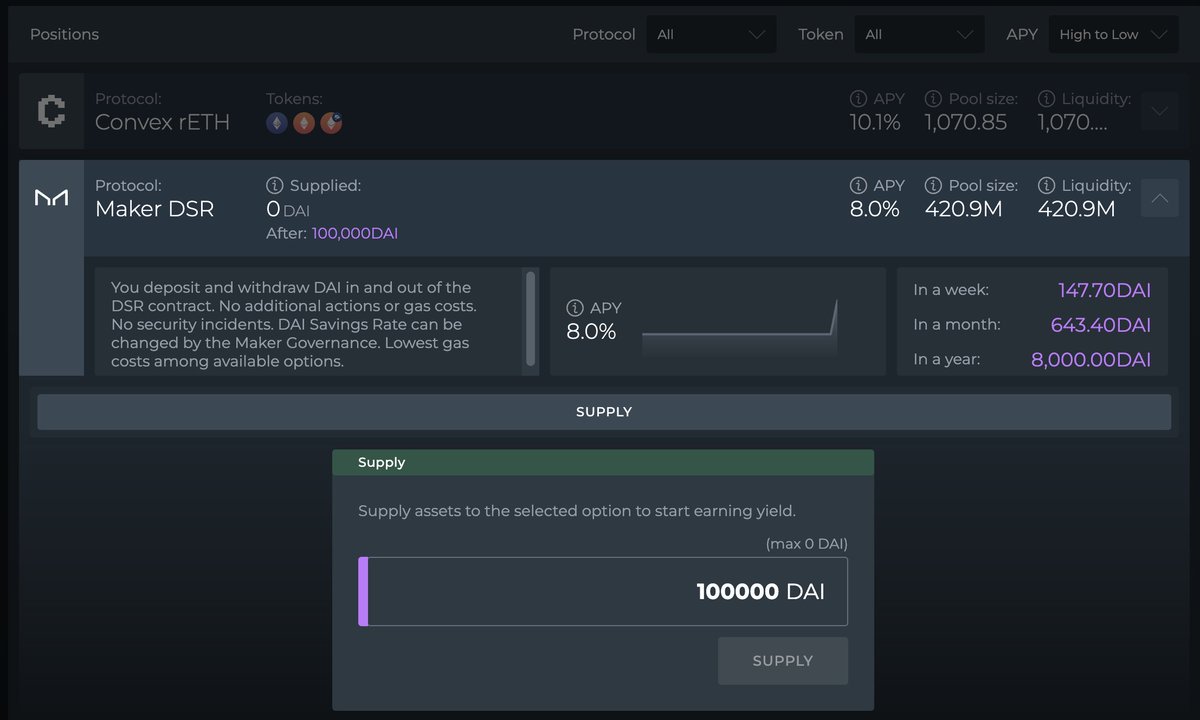Click the Maker DSR description scrollbar

tap(530, 318)
